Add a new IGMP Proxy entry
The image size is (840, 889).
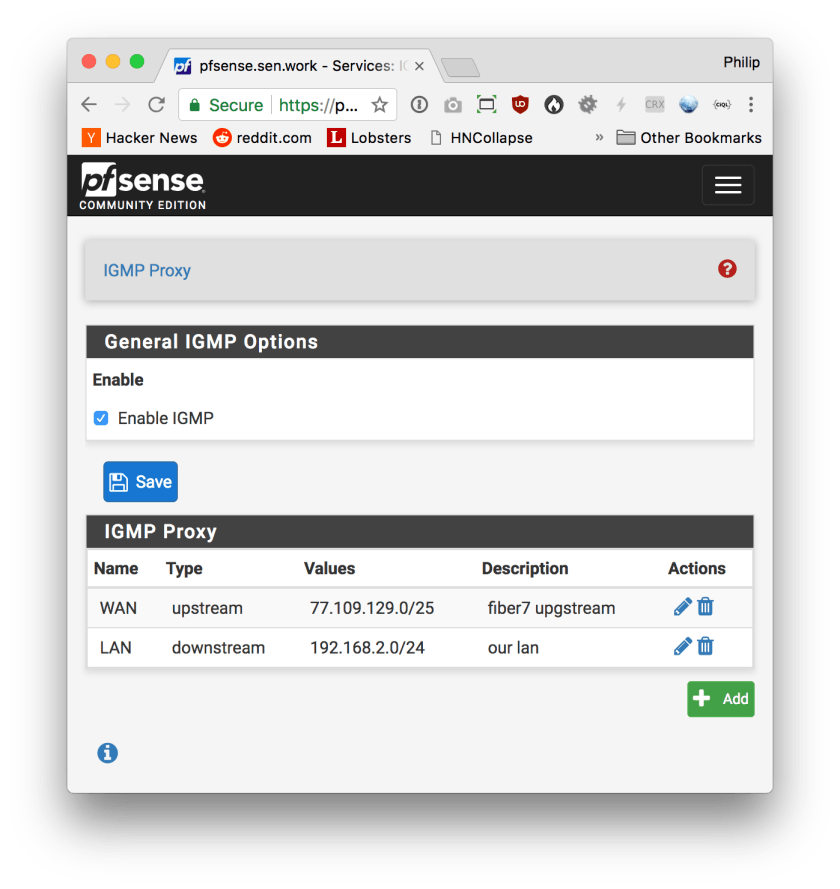point(720,699)
